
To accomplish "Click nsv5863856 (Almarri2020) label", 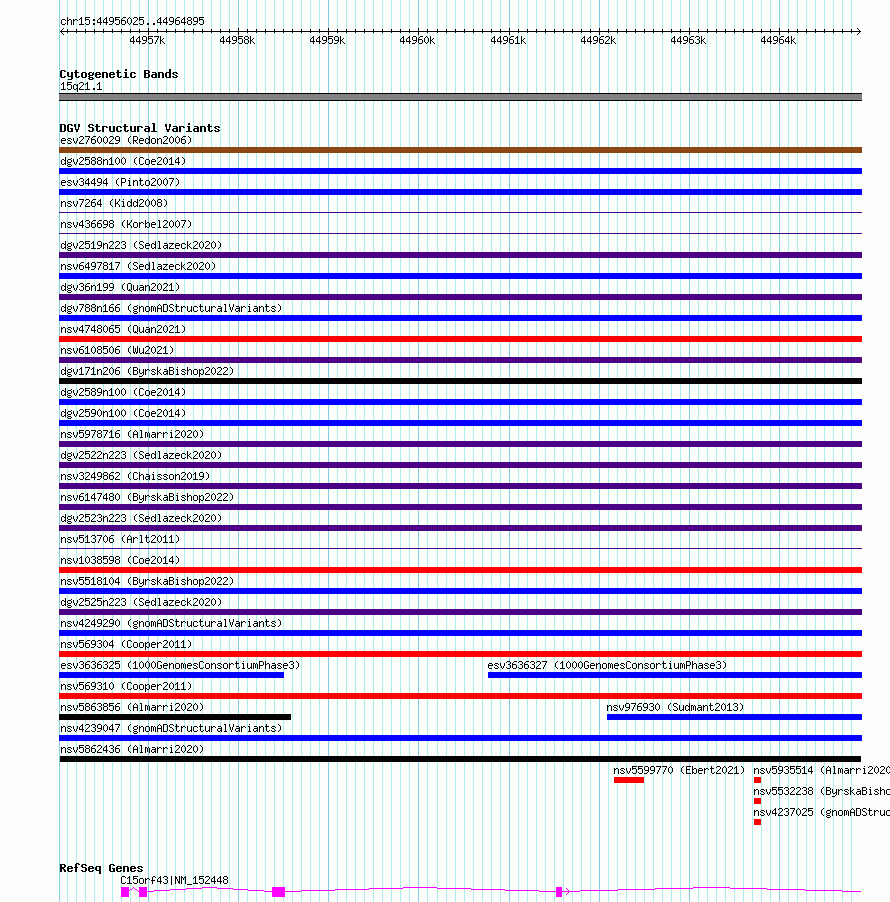I will tap(132, 707).
